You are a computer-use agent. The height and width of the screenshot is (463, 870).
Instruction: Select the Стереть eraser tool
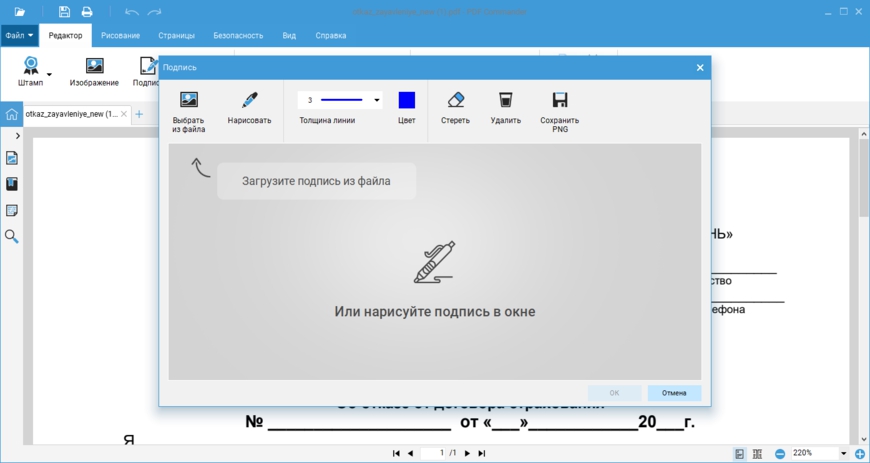point(456,109)
